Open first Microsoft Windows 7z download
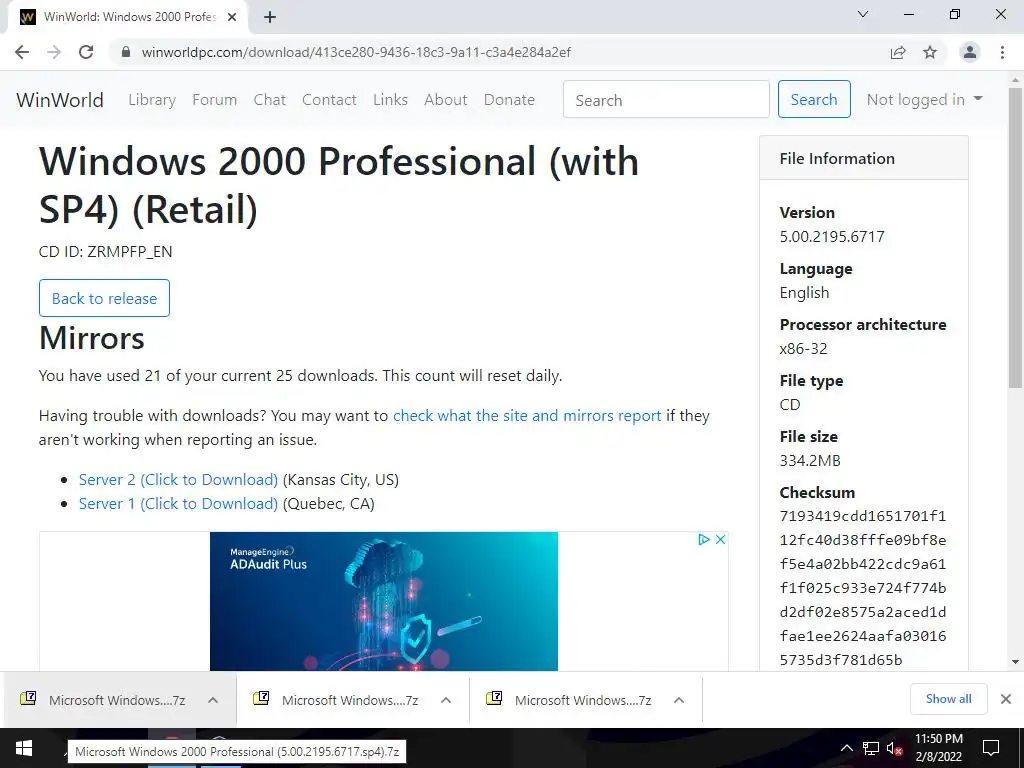 tap(104, 700)
